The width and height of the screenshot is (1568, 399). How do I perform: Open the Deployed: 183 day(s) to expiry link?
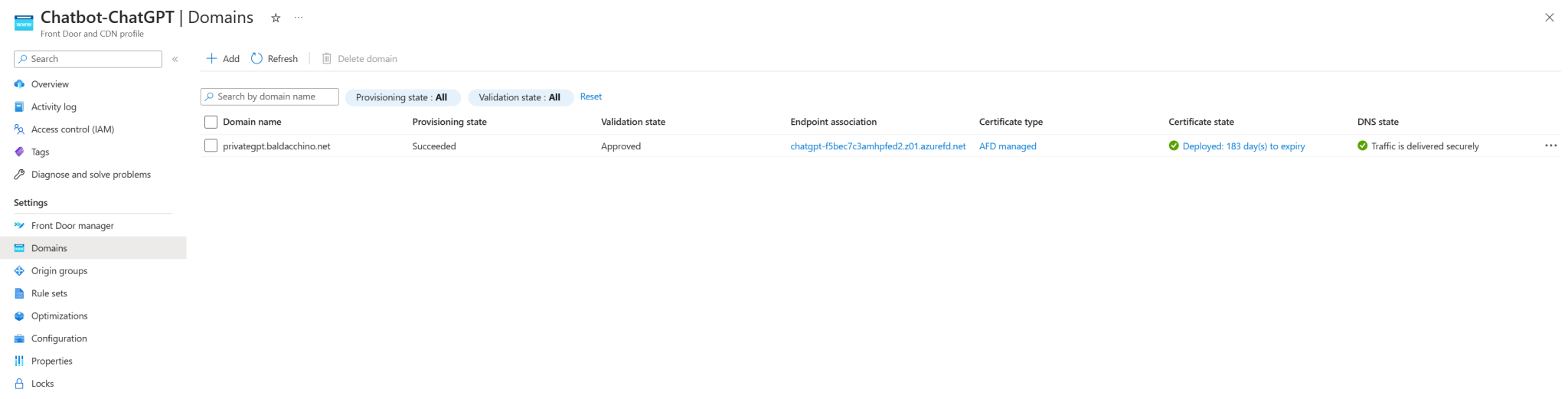click(x=1243, y=146)
